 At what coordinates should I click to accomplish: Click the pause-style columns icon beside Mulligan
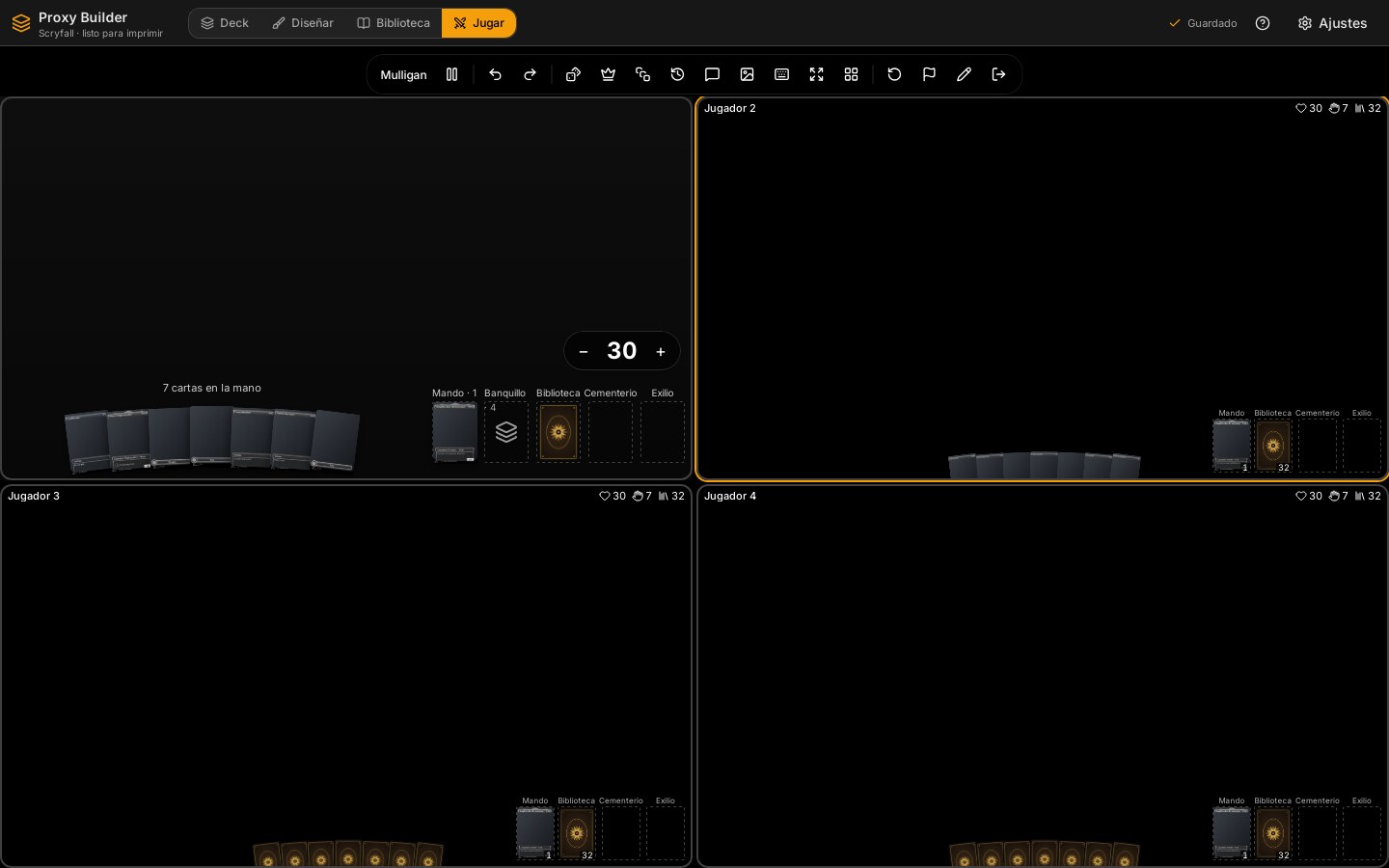[x=451, y=74]
